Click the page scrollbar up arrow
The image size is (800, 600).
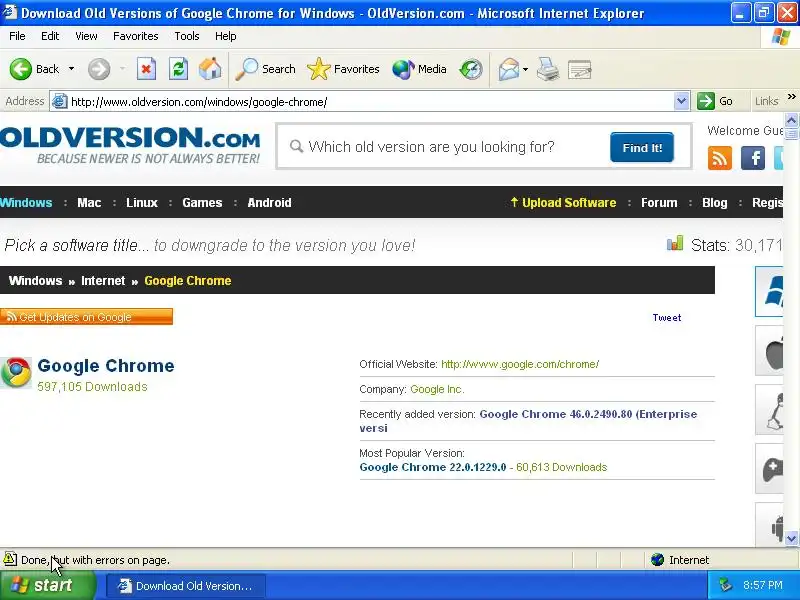click(791, 120)
